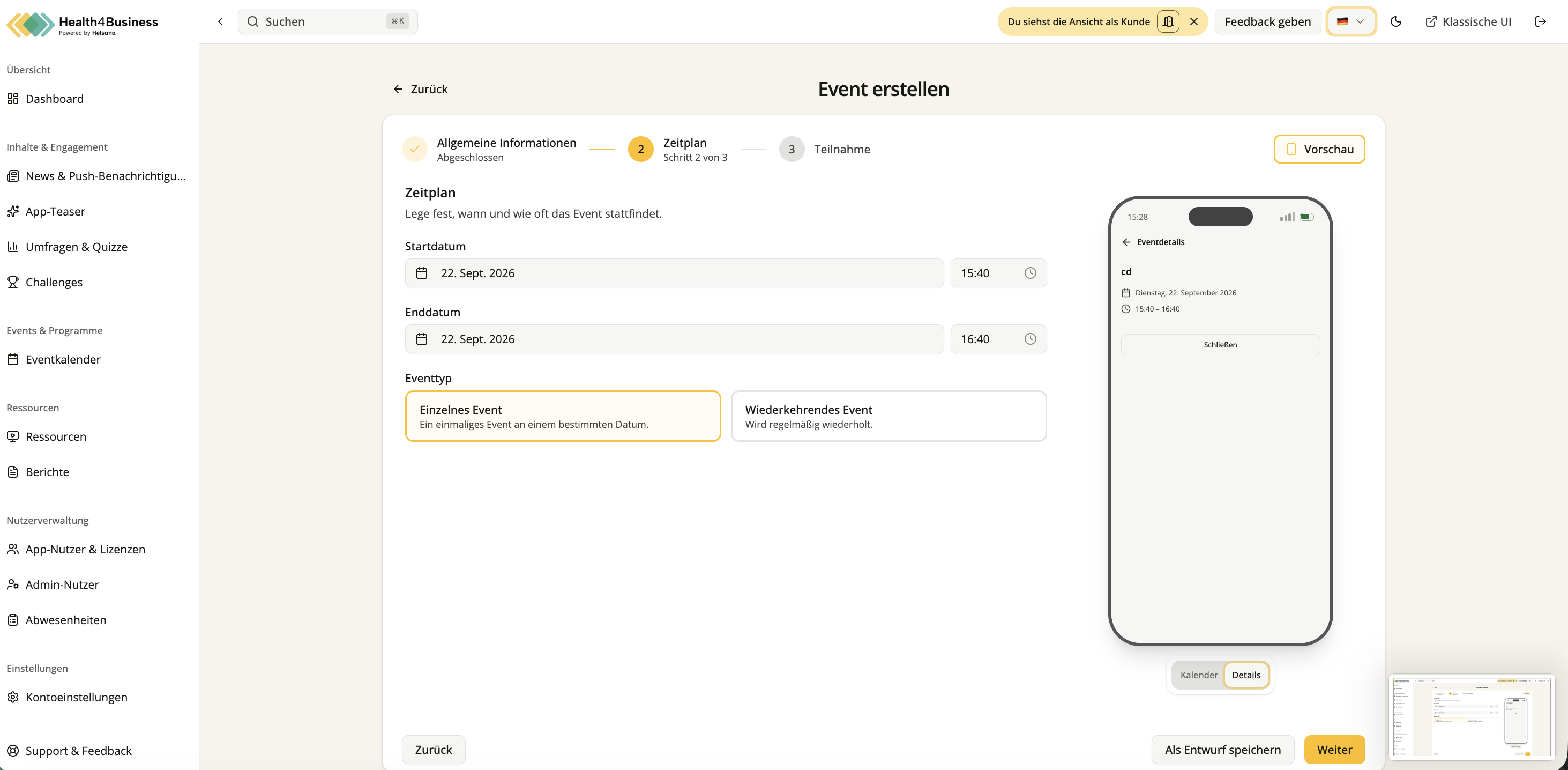
Task: Click the yellow Weiter button
Action: (x=1334, y=750)
